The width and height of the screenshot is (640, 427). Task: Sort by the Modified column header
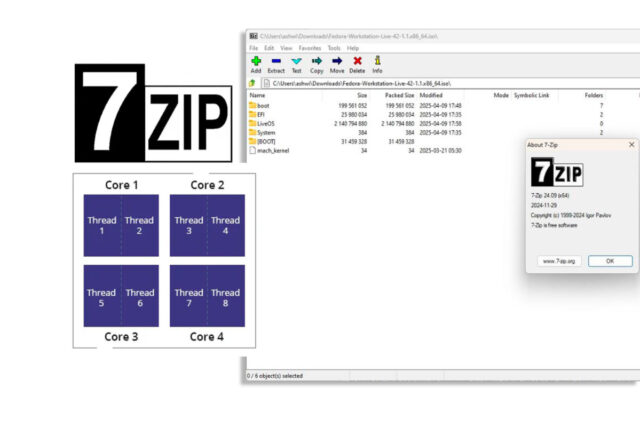tap(431, 95)
